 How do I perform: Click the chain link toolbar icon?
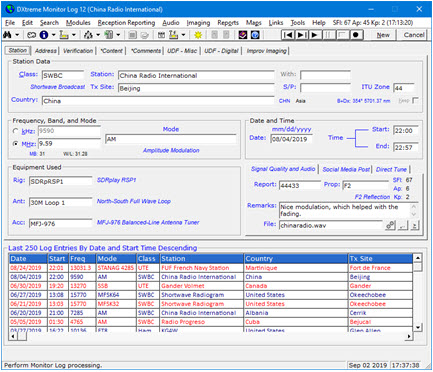tap(32, 35)
